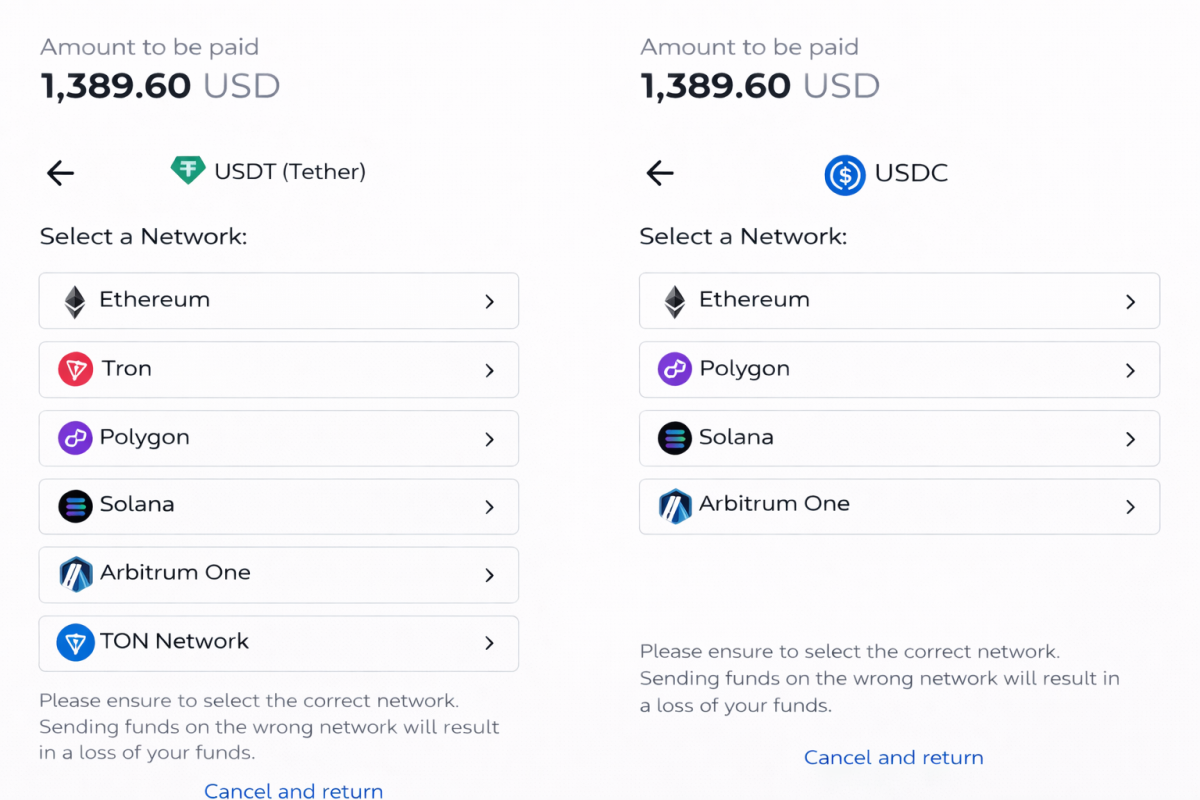The image size is (1200, 800).
Task: Click Cancel and return under USDT
Action: pos(293,790)
